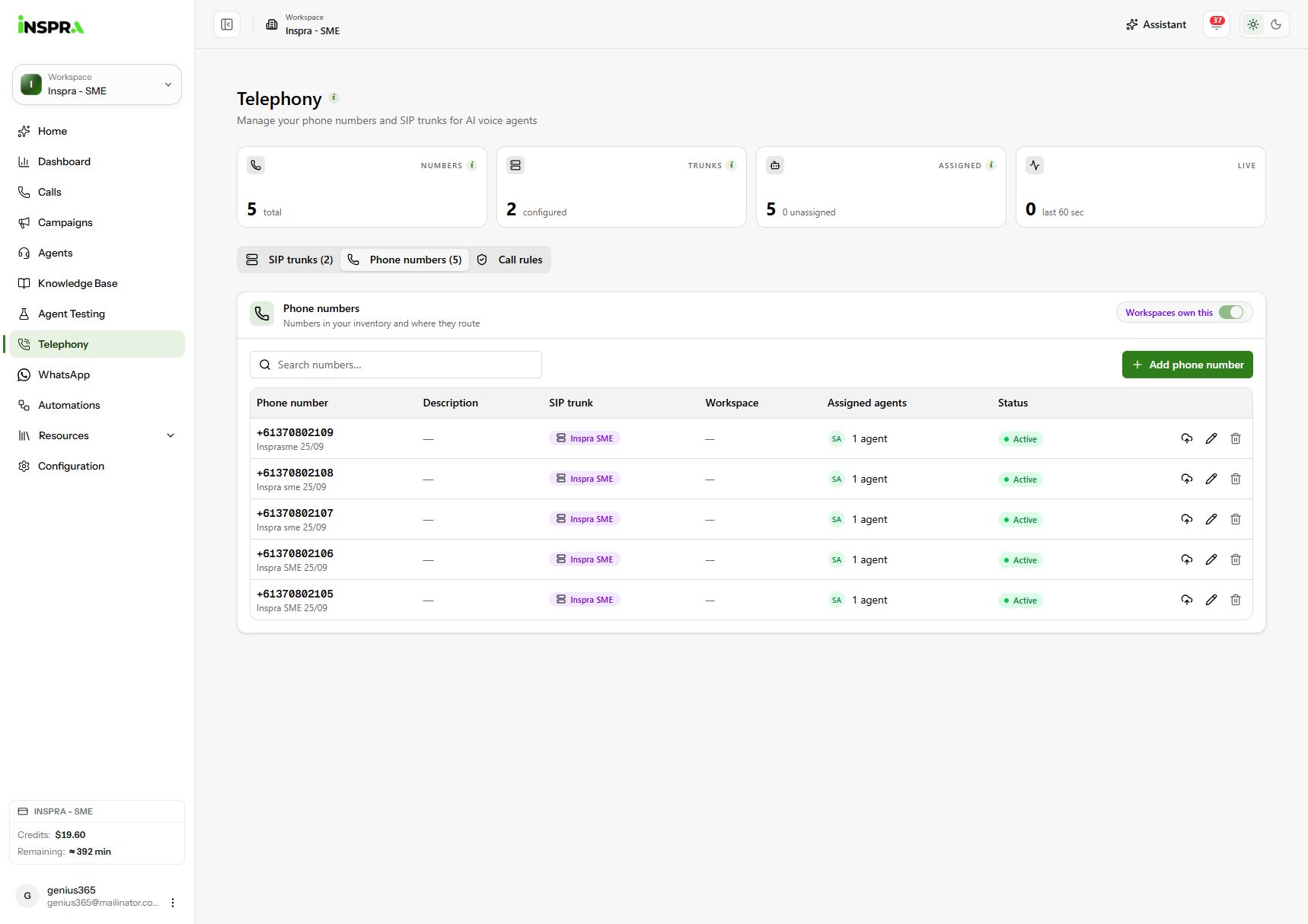Edit phone number +61370802109

[x=1211, y=438]
